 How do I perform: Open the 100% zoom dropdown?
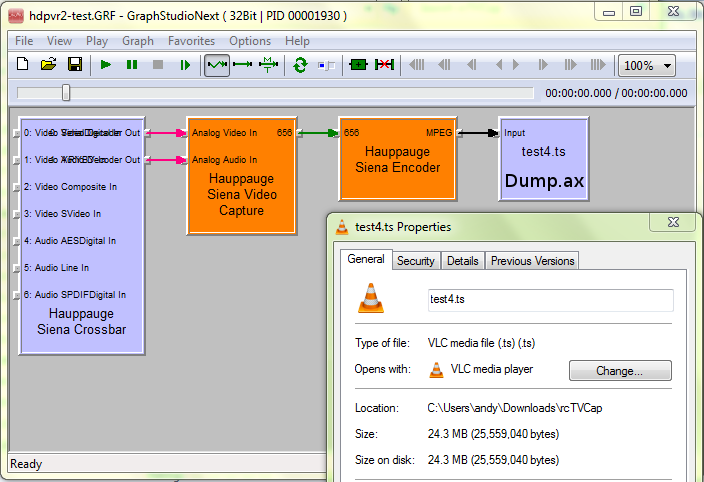pos(647,66)
